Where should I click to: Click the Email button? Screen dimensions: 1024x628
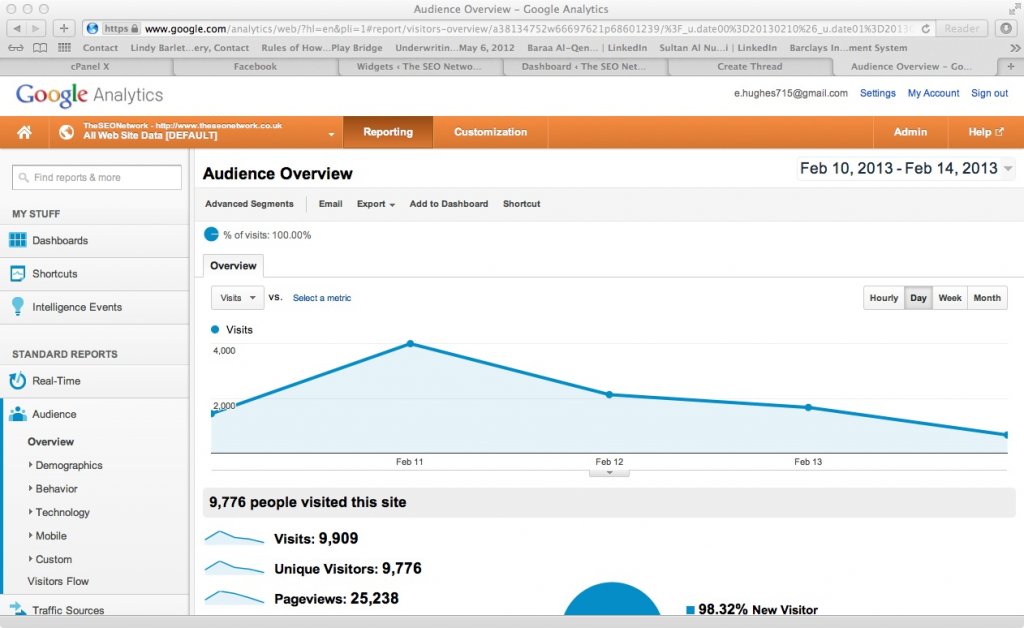pos(330,204)
